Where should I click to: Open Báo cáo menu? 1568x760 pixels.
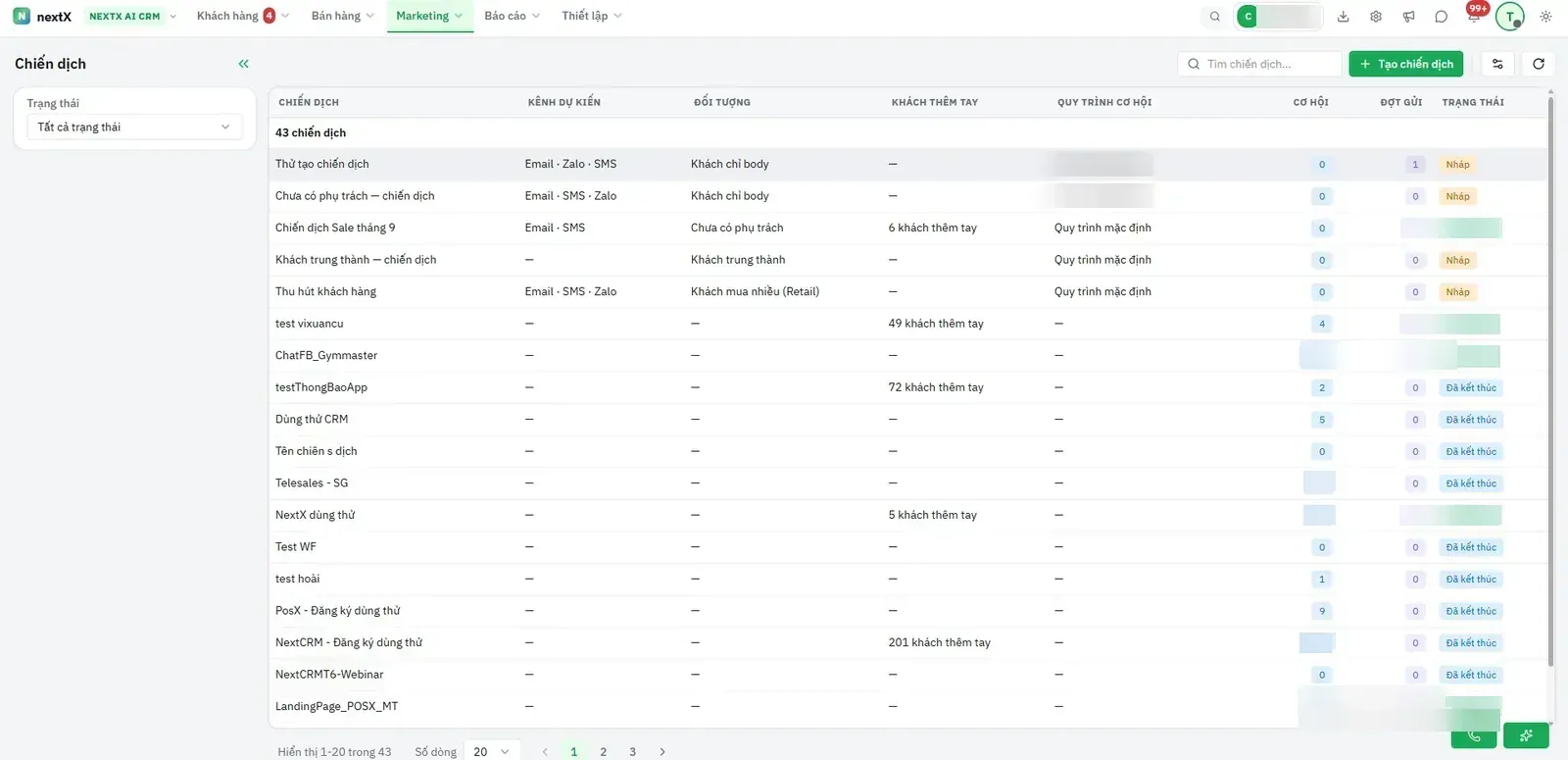click(x=512, y=16)
